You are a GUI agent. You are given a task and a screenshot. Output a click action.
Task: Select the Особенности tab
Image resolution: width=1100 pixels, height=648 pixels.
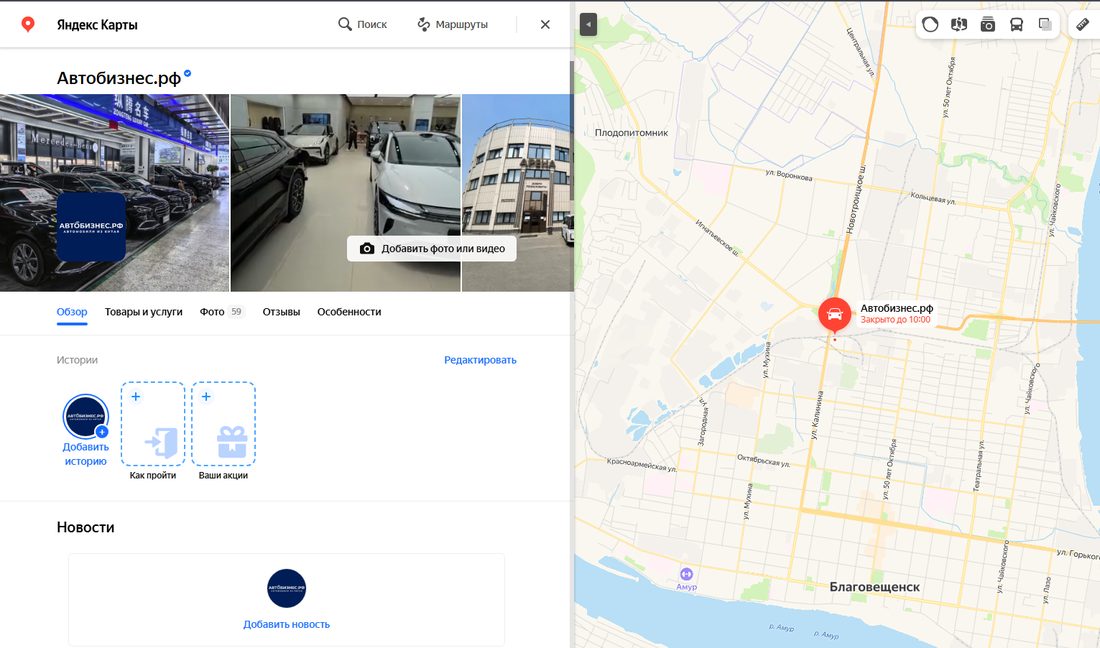[349, 312]
